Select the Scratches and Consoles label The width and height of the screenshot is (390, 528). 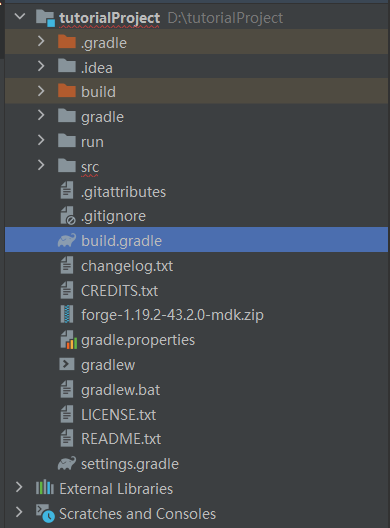pyautogui.click(x=137, y=514)
